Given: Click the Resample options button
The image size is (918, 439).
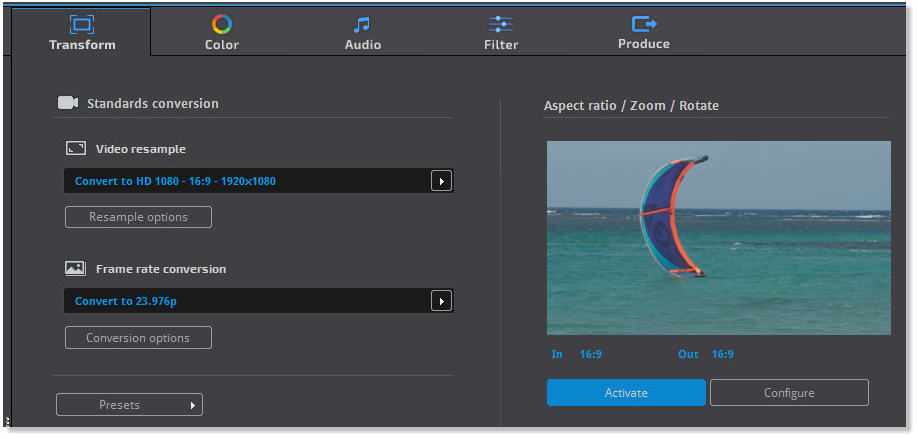Looking at the screenshot, I should pos(138,217).
